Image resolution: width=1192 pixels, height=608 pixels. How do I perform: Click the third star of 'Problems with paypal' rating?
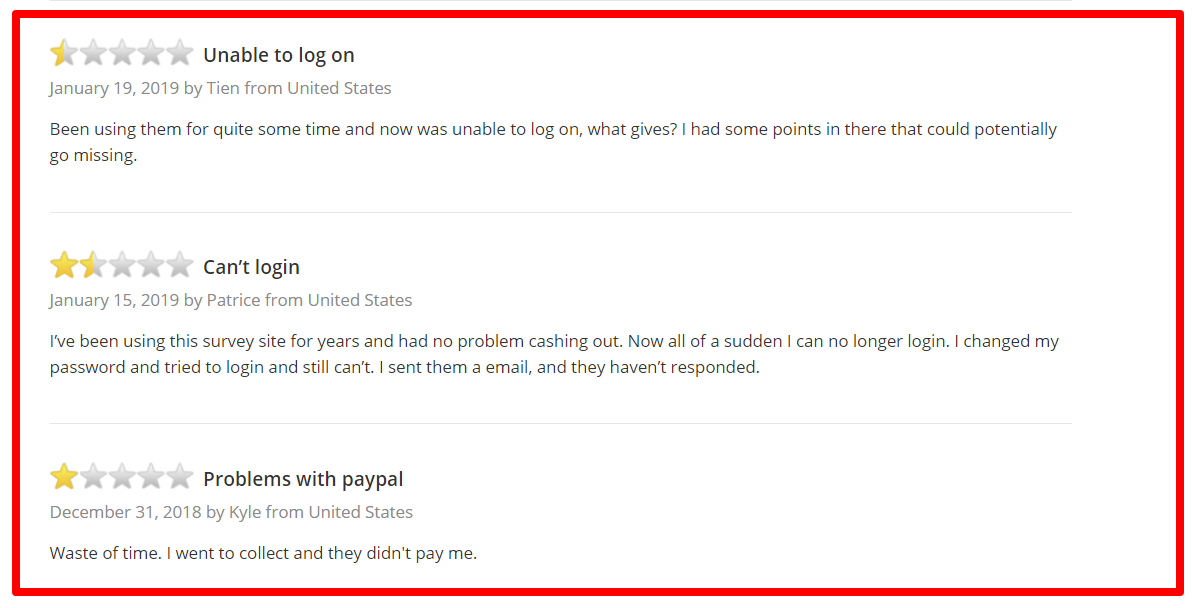122,477
